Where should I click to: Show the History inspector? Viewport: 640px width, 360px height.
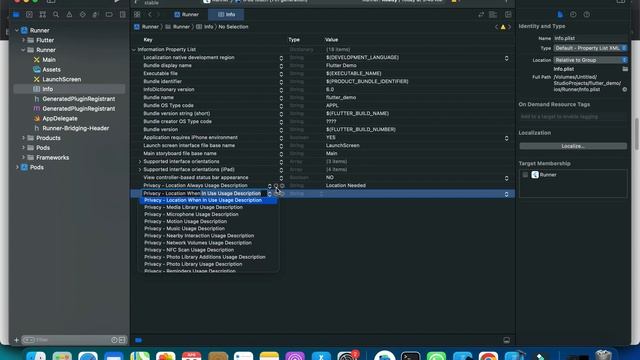pos(573,15)
